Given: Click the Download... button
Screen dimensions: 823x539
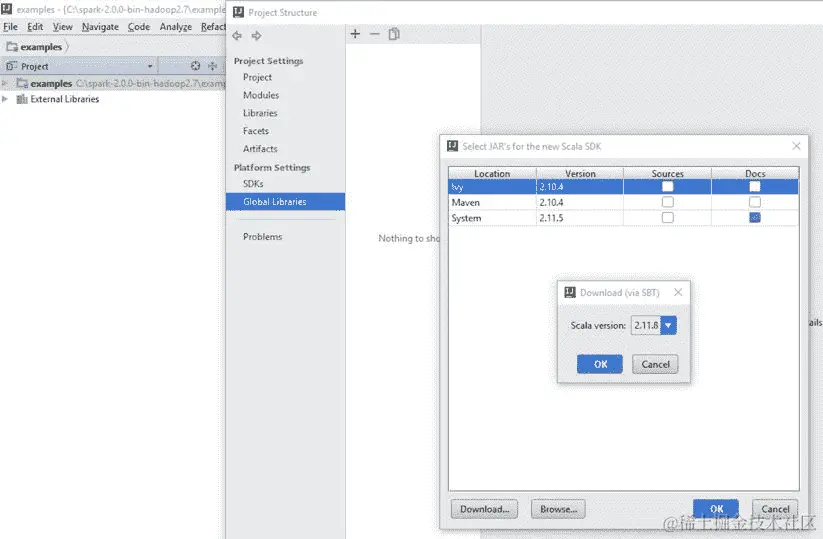Looking at the screenshot, I should tap(484, 509).
